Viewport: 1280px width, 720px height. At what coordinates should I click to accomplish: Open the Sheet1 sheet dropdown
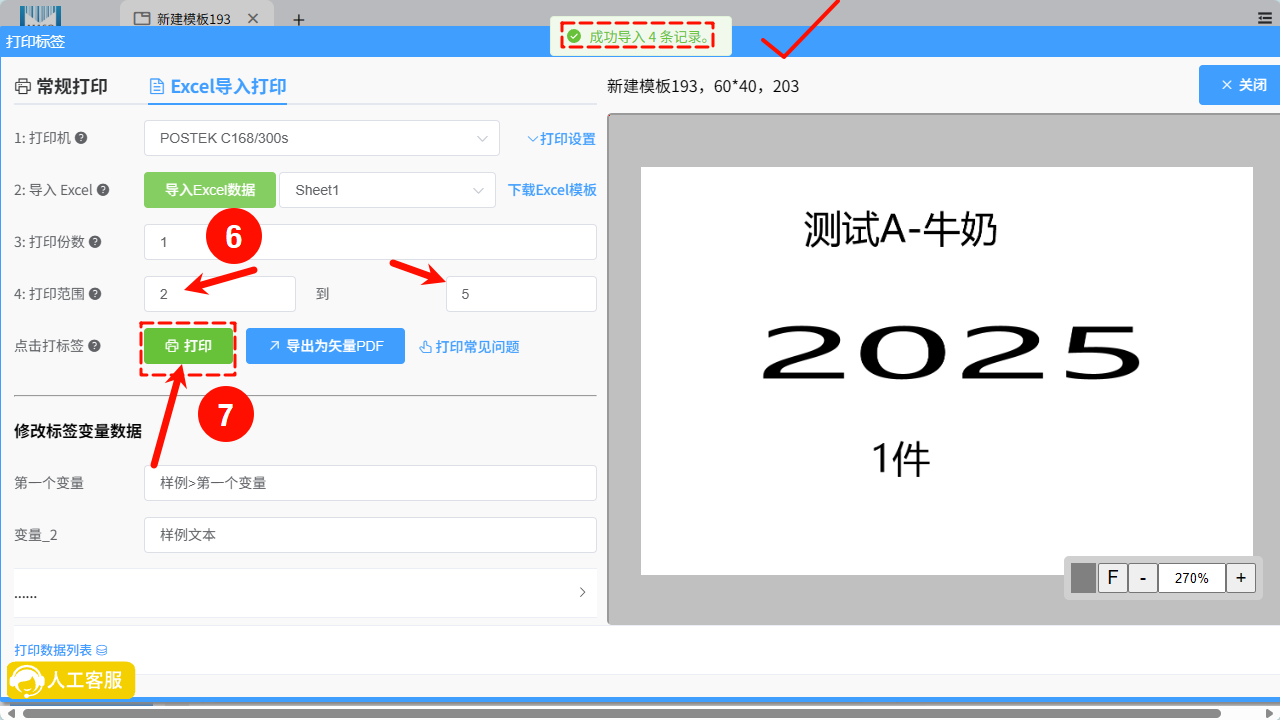point(387,190)
